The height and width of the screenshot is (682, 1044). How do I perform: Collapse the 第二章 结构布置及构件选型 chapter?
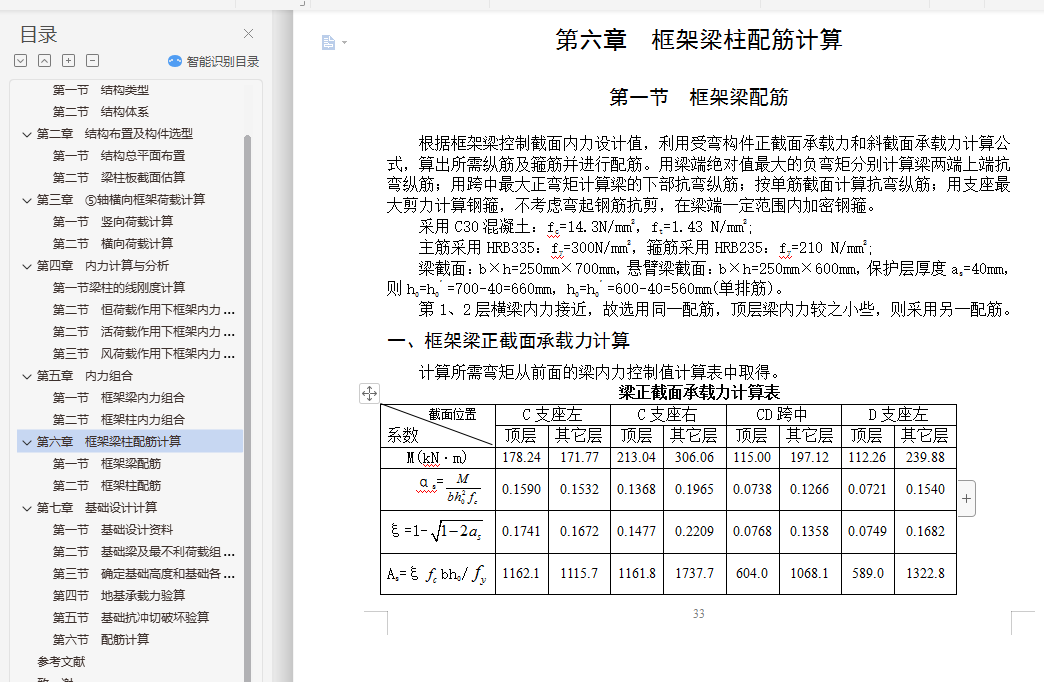coord(27,135)
